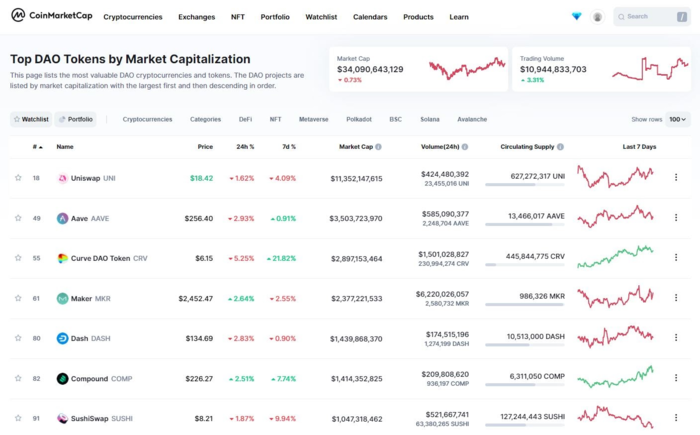Toggle the Watchlist filter button
Viewport: 700px width, 435px height.
[x=31, y=119]
